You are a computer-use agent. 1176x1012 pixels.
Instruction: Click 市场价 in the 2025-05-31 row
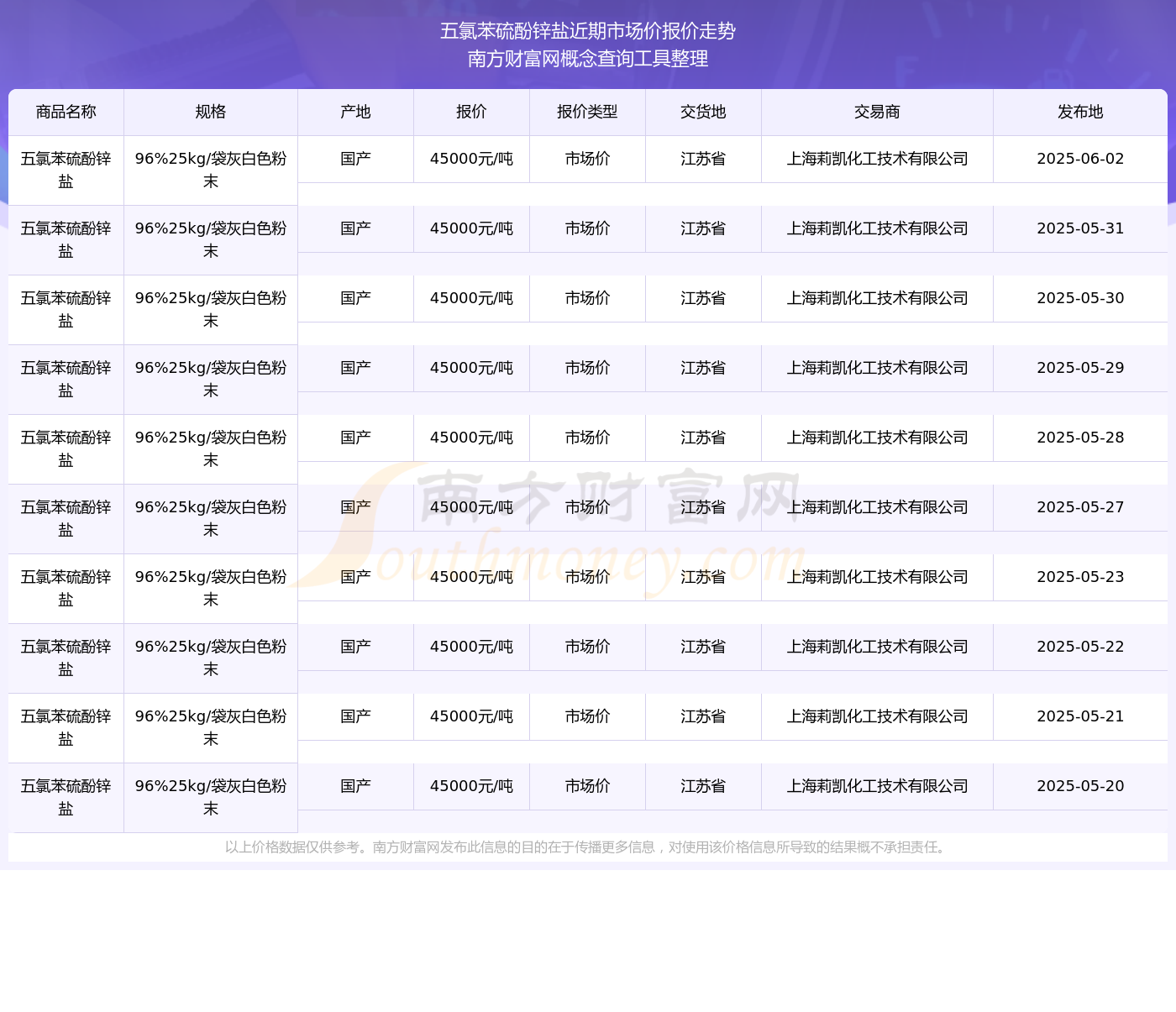point(588,228)
